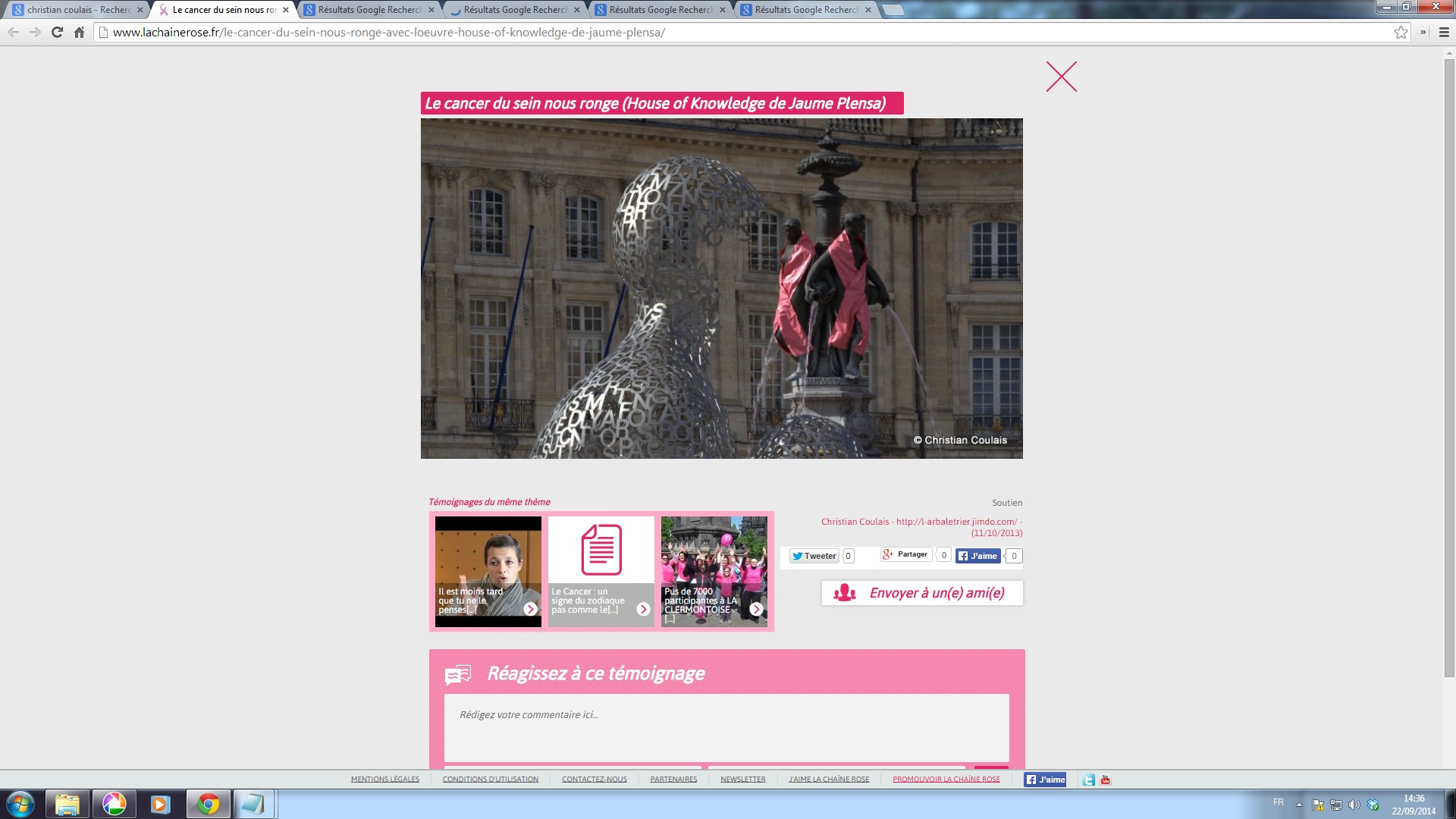1456x819 pixels.
Task: Open the footer Twitter icon
Action: [x=1089, y=780]
